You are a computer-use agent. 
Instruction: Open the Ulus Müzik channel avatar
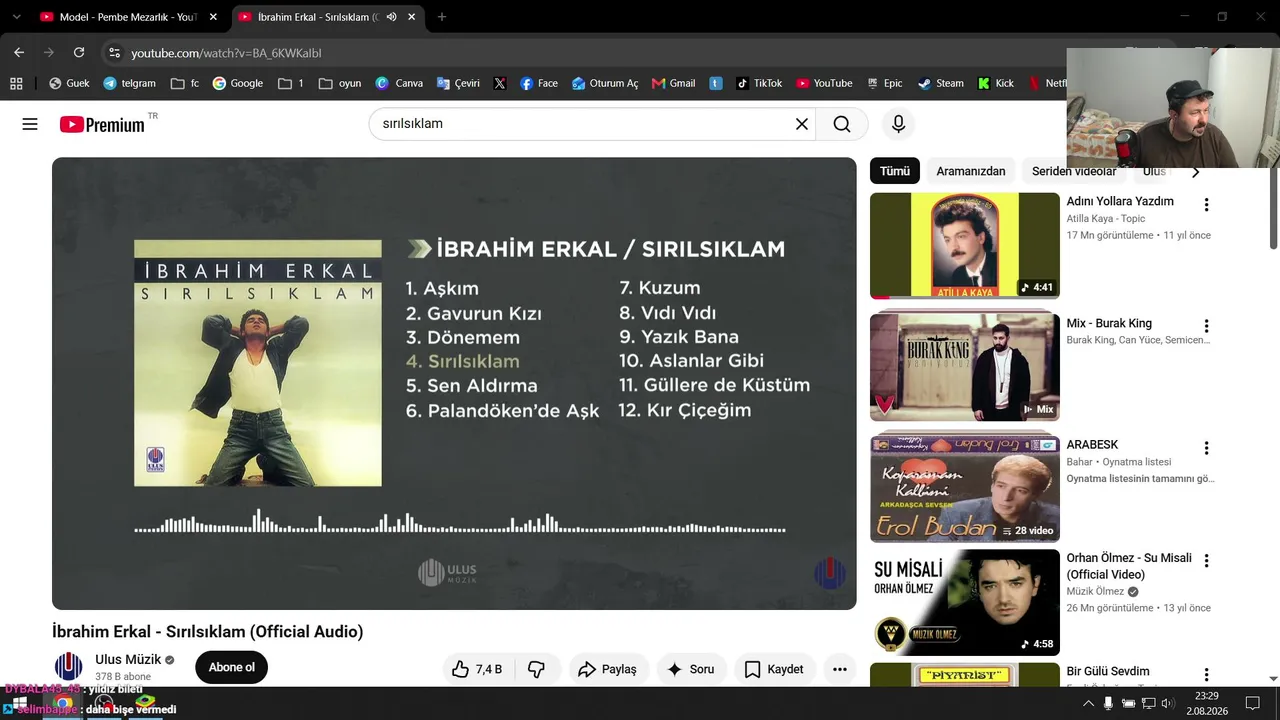[69, 667]
